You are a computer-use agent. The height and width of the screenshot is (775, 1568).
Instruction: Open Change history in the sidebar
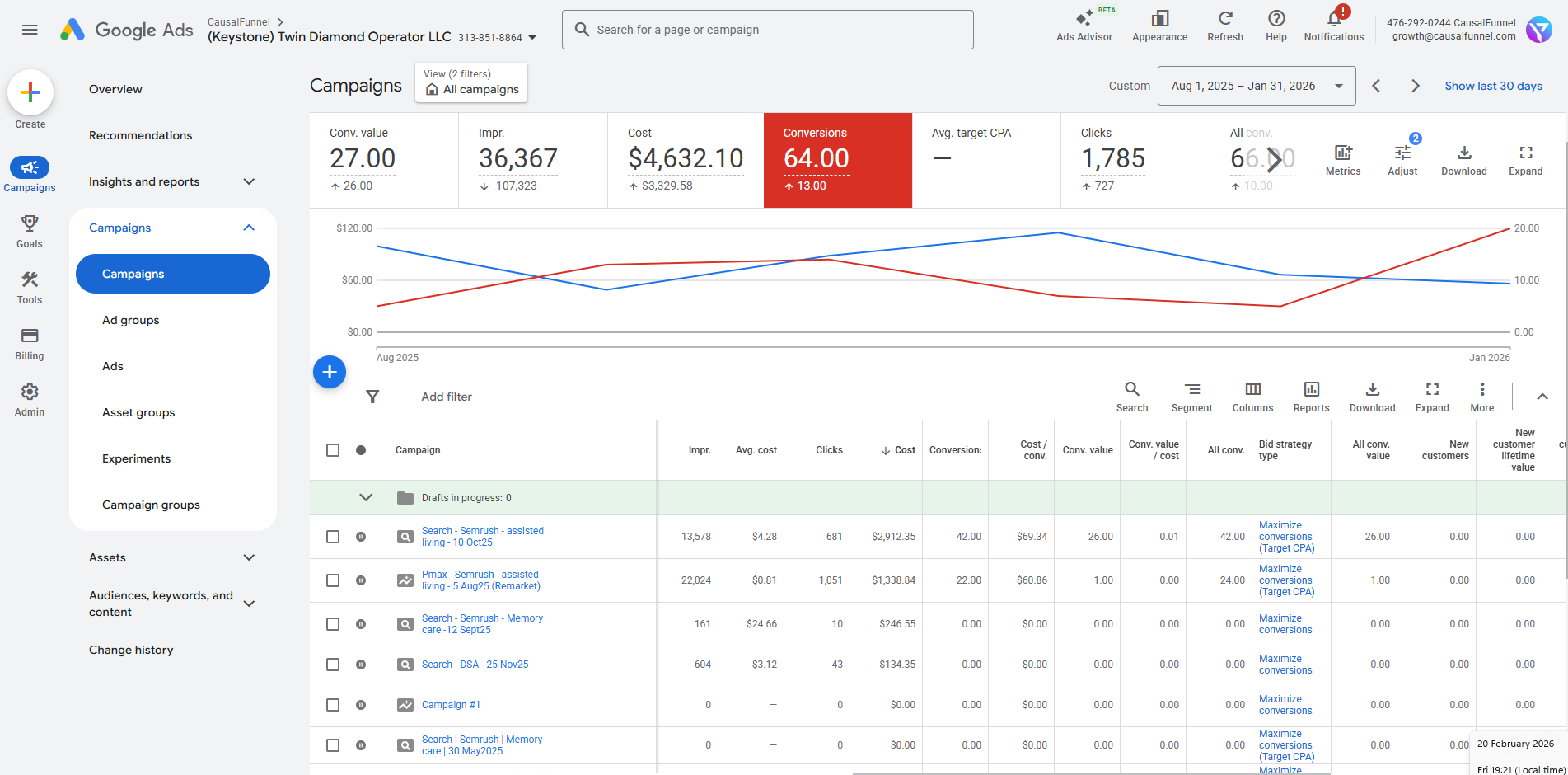[131, 650]
